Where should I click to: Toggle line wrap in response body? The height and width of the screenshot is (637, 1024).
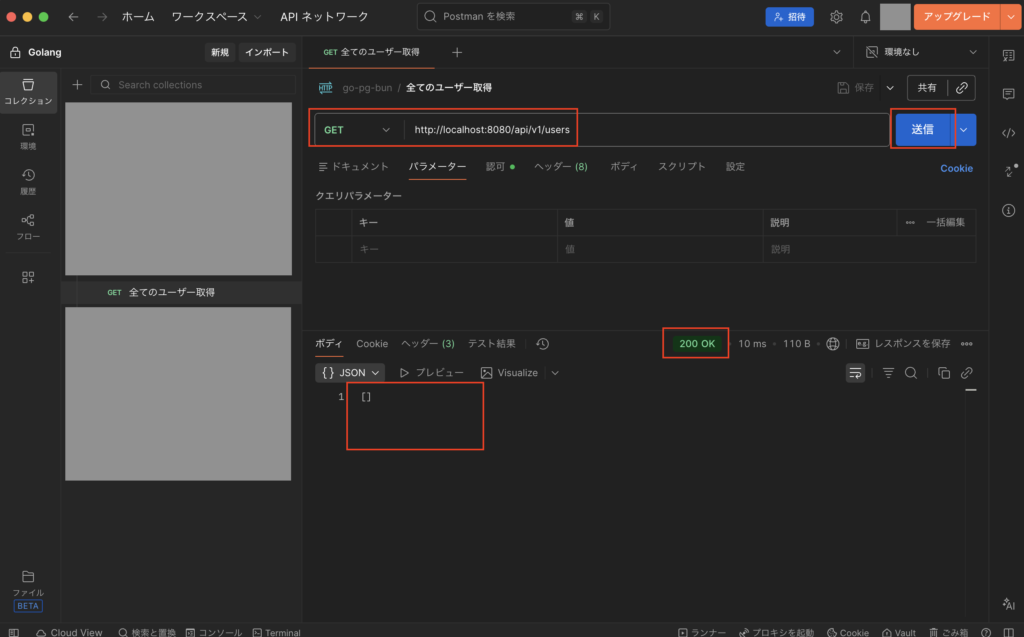[x=855, y=373]
